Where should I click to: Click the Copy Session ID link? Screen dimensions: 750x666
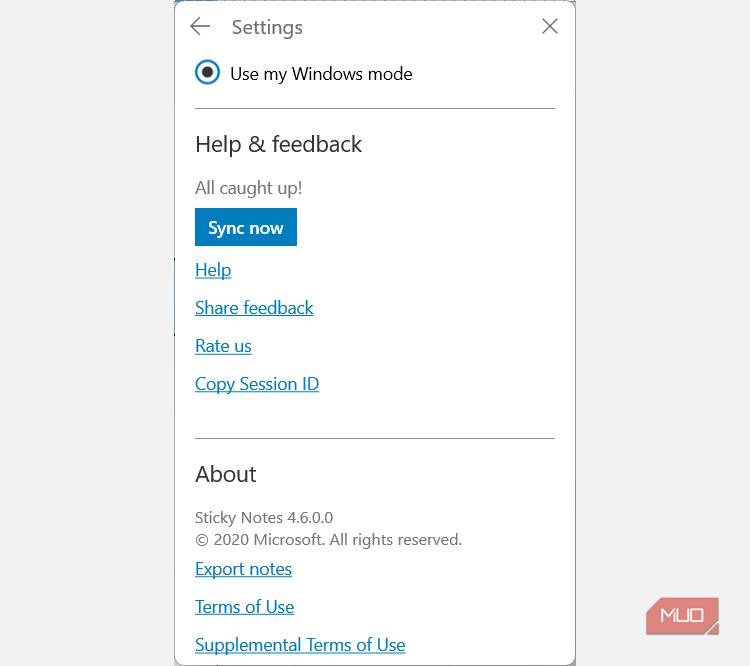[257, 384]
